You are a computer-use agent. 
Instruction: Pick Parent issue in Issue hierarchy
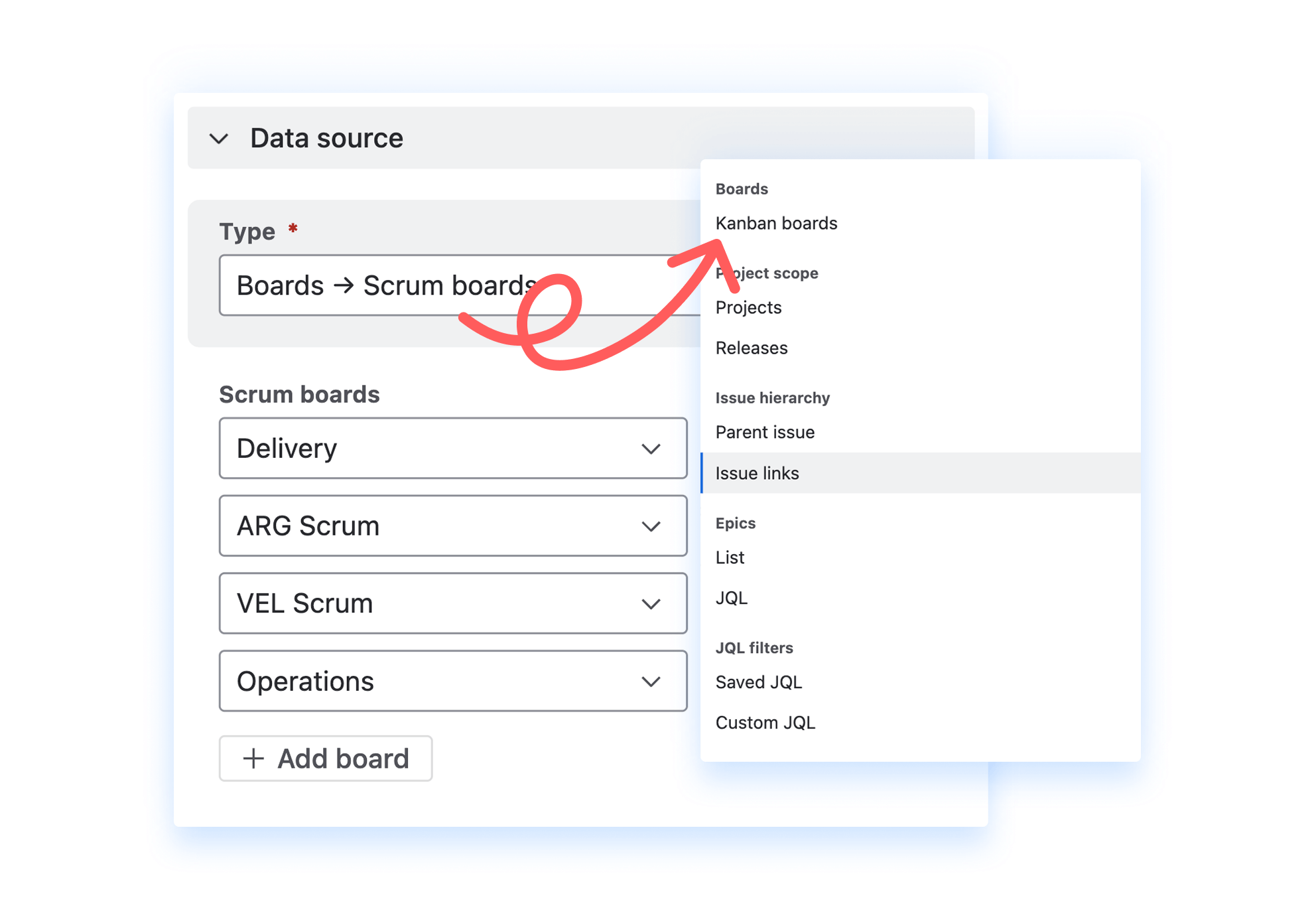click(765, 433)
